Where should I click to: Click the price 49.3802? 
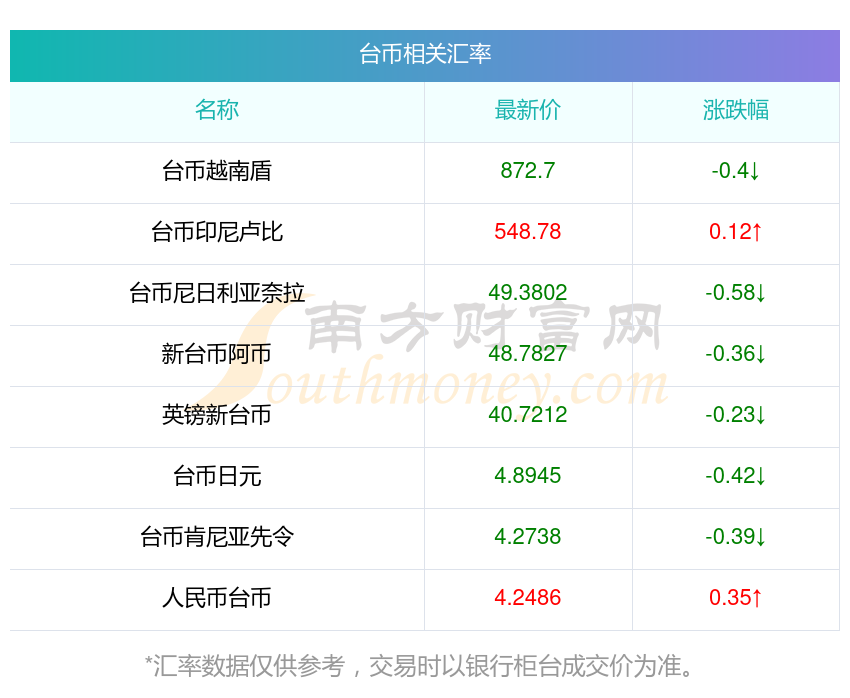click(527, 293)
